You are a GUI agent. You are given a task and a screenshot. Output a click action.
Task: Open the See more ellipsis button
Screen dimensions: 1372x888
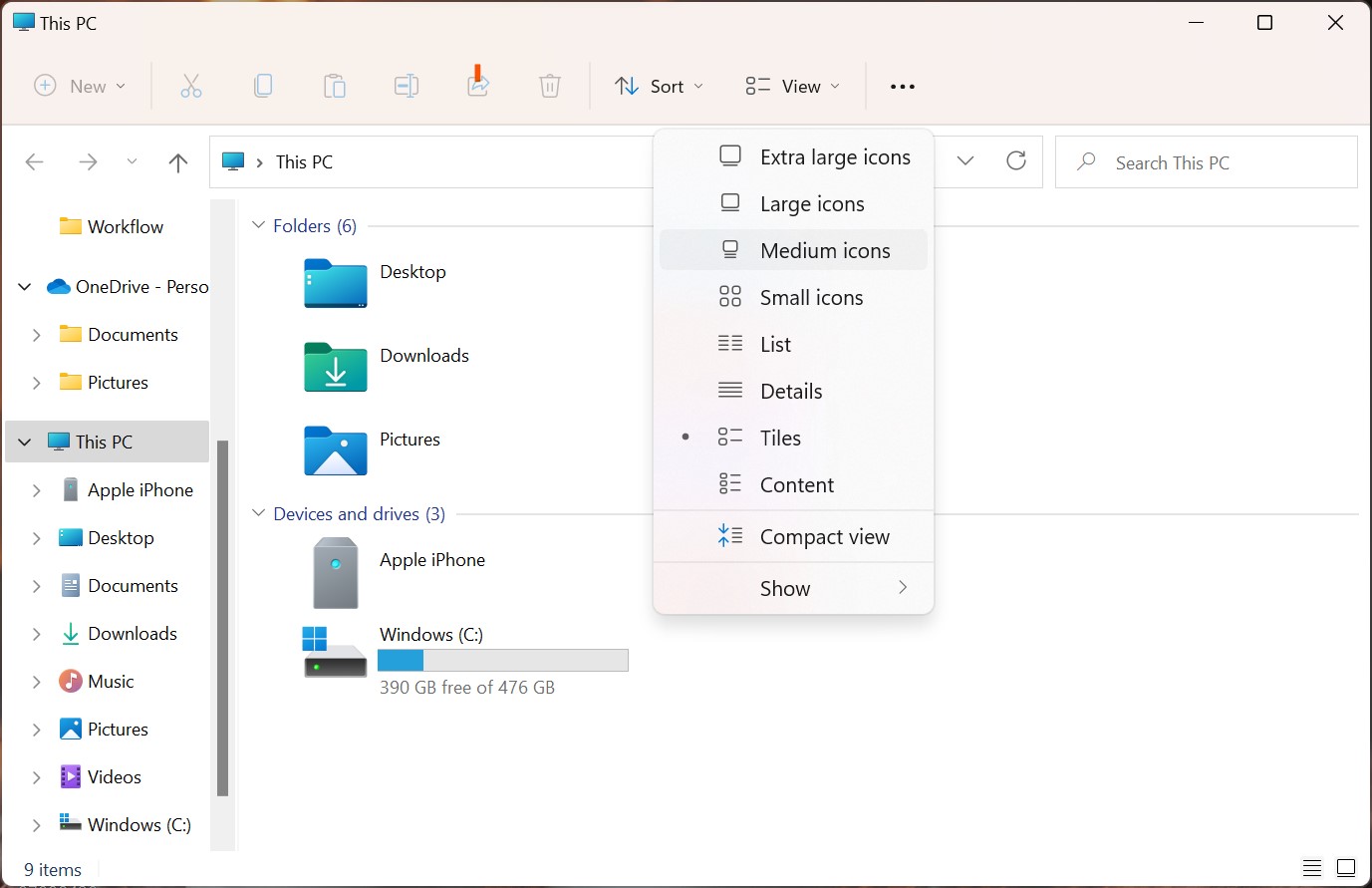(903, 87)
